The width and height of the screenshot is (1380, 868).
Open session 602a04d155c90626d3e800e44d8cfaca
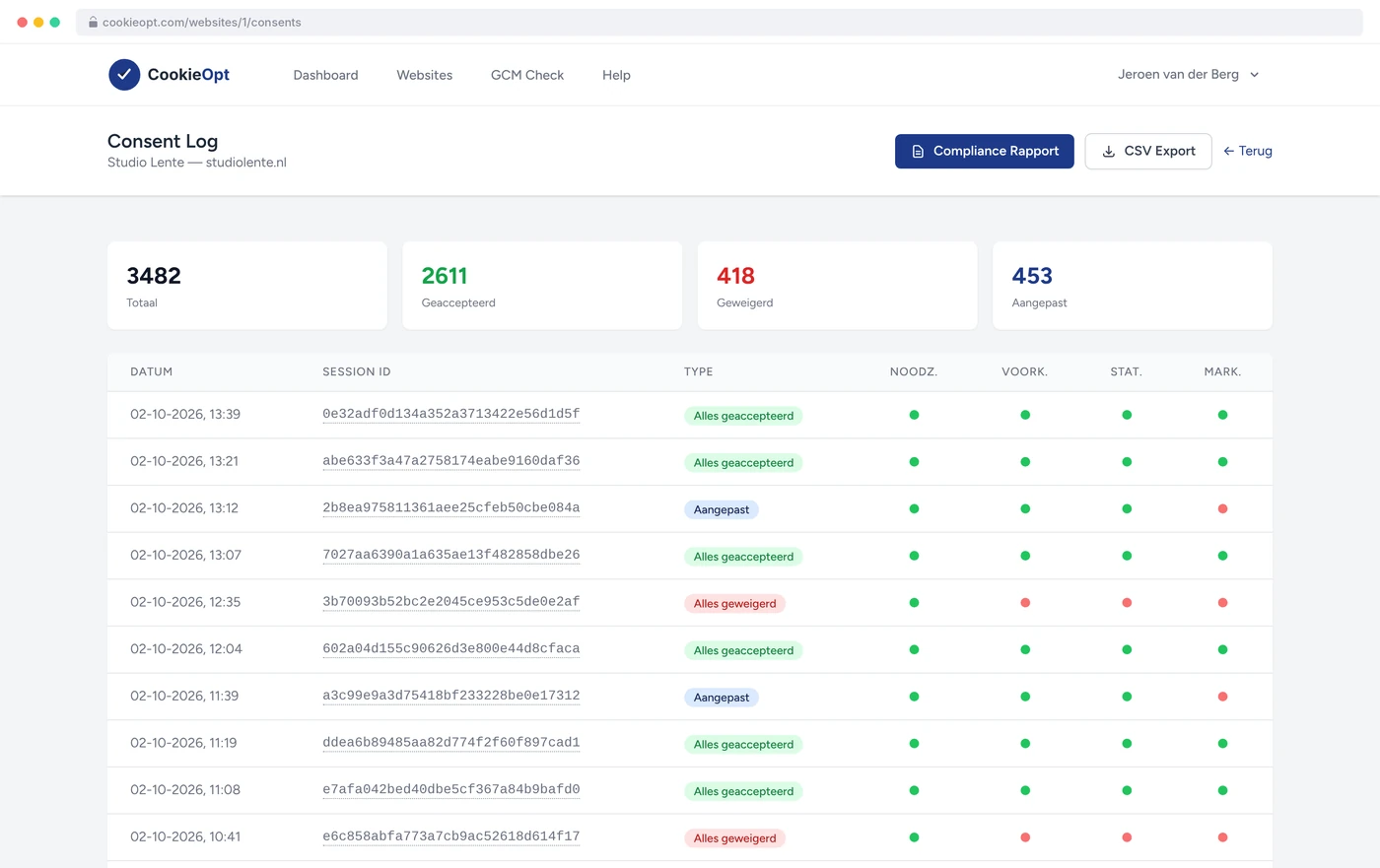451,649
